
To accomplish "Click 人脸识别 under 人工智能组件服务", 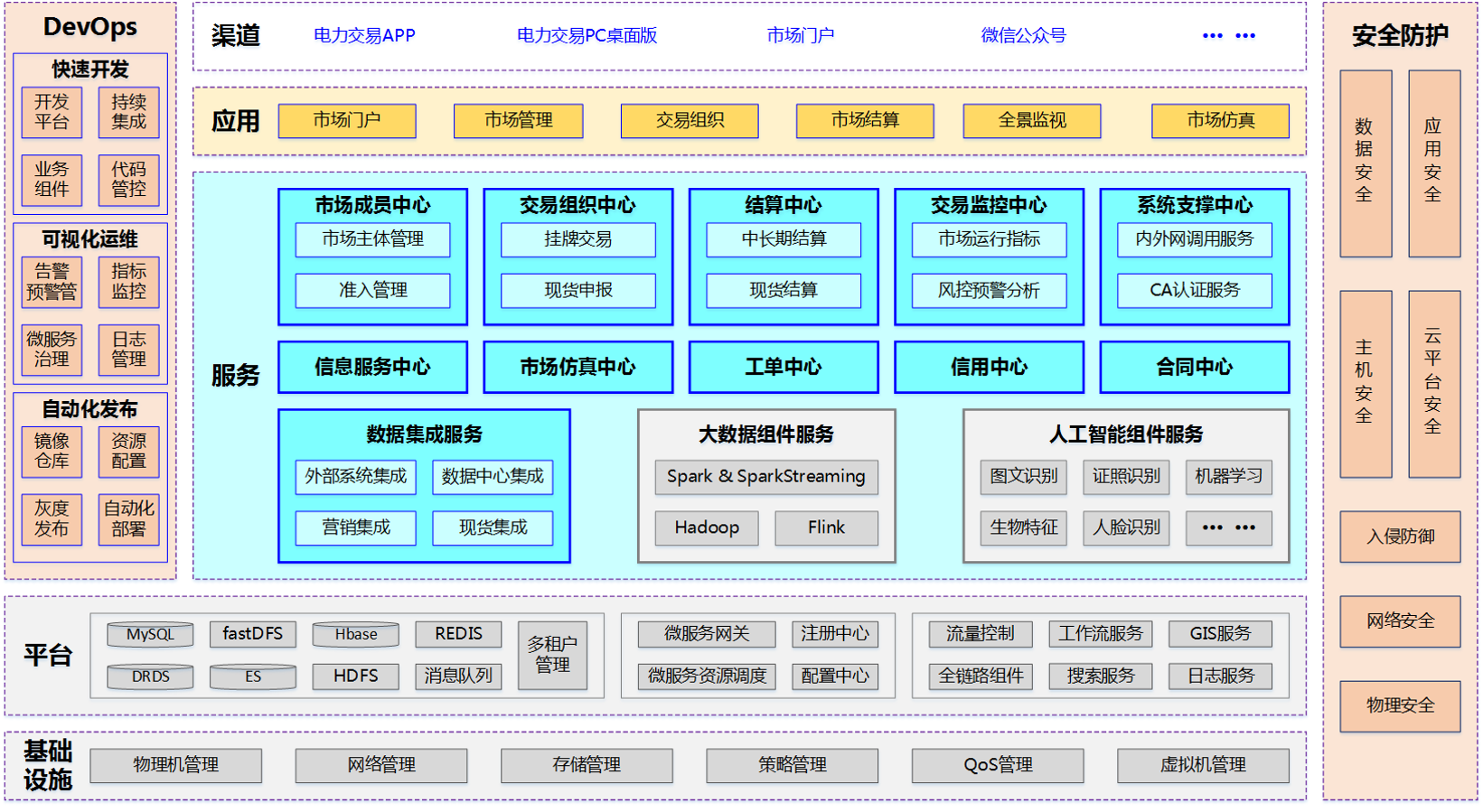I will click(x=1125, y=527).
